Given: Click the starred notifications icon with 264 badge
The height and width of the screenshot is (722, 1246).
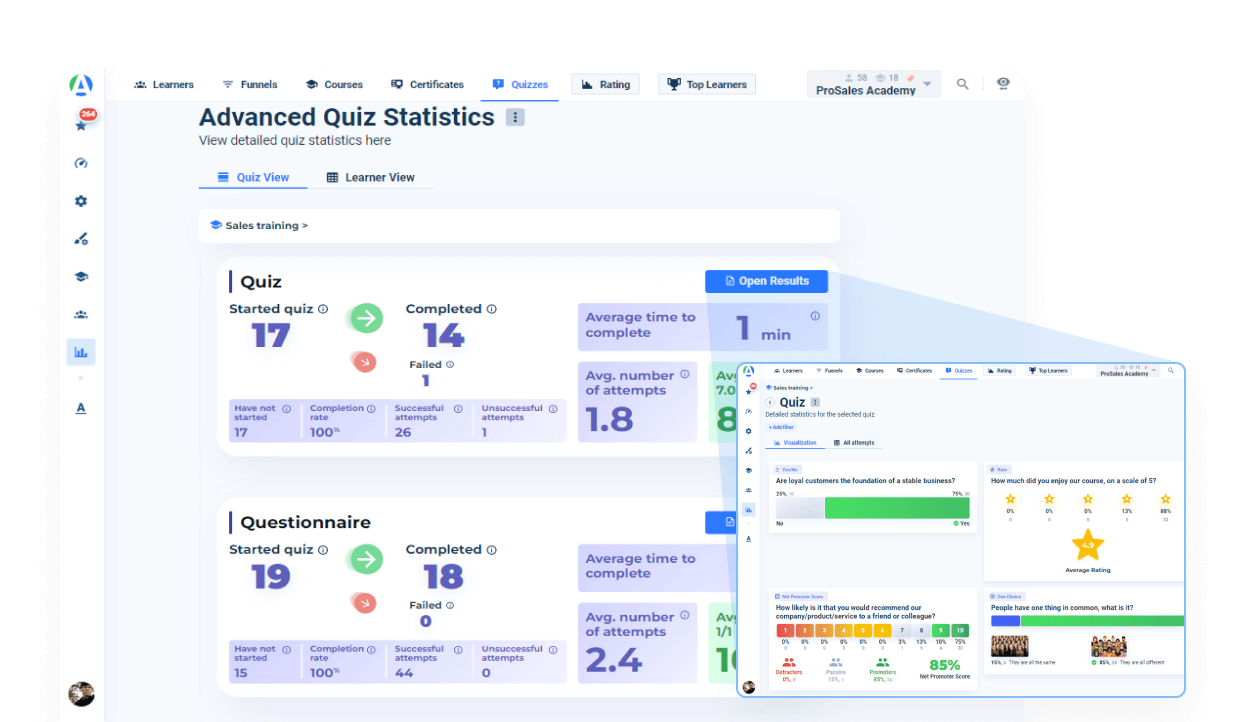Looking at the screenshot, I should pyautogui.click(x=82, y=124).
